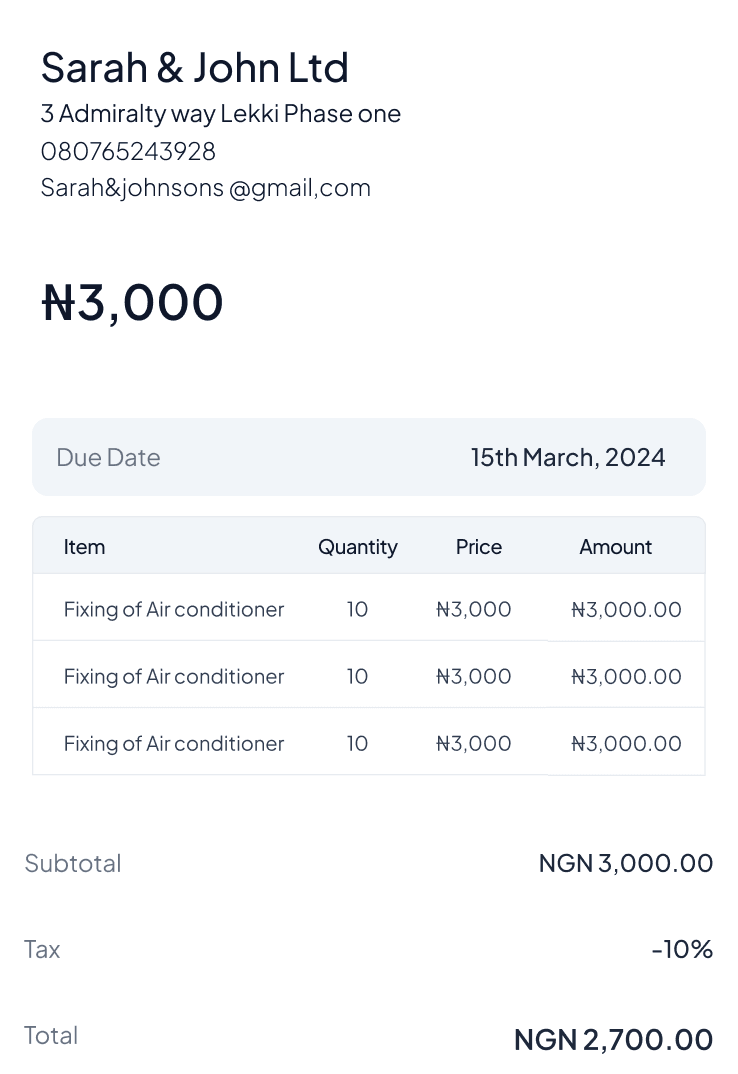The height and width of the screenshot is (1074, 738).
Task: Click the Total label
Action: tap(51, 1035)
